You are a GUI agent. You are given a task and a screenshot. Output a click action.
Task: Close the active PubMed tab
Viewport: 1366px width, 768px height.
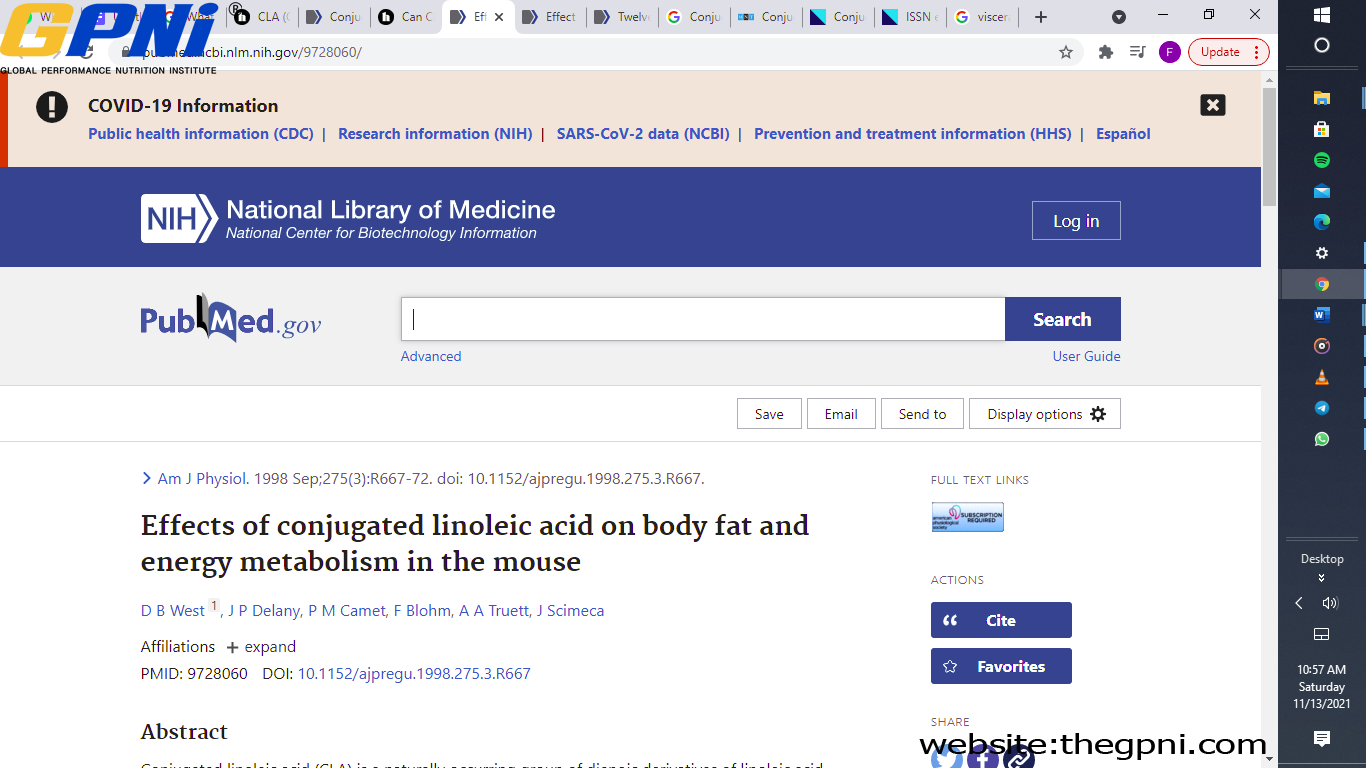499,17
